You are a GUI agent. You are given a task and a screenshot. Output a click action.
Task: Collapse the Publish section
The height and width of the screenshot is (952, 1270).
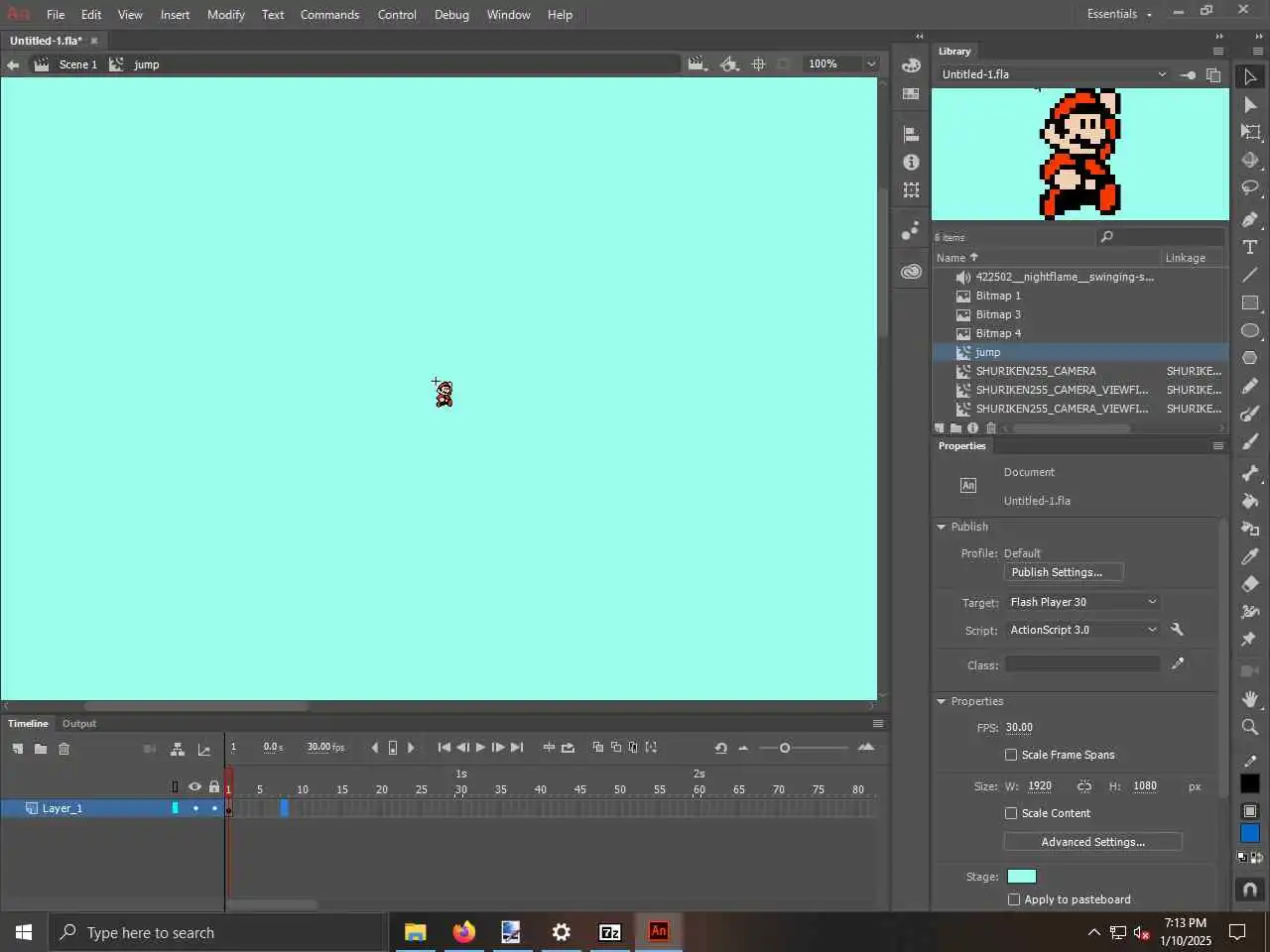[942, 527]
